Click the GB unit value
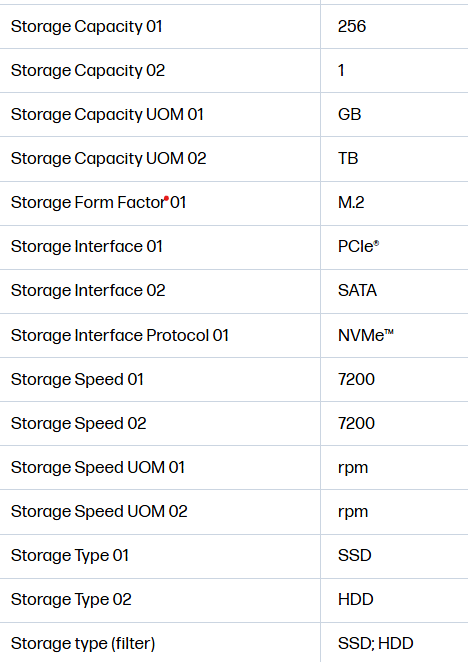This screenshot has height=662, width=468. point(349,114)
